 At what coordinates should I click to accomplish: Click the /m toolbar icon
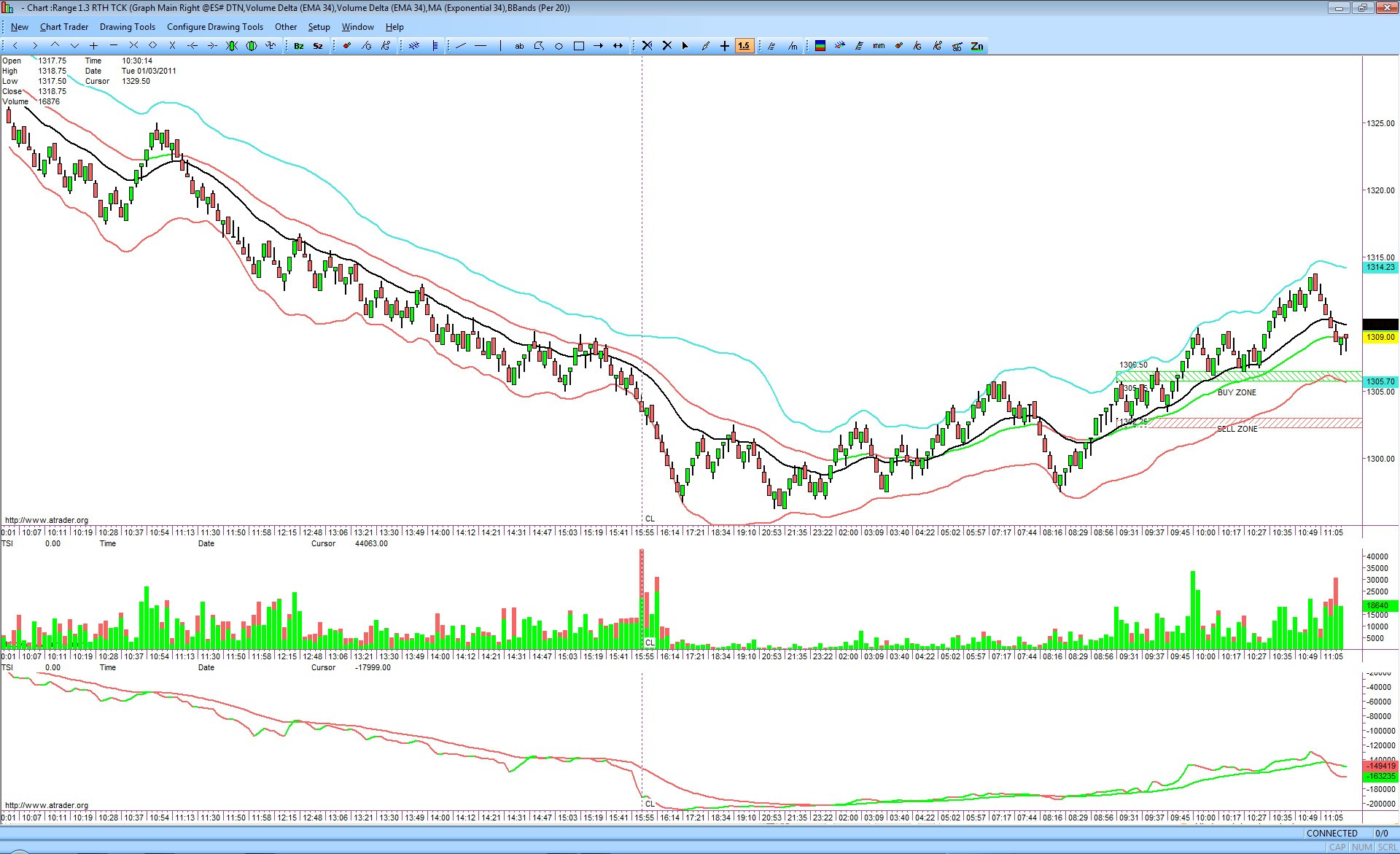(793, 46)
